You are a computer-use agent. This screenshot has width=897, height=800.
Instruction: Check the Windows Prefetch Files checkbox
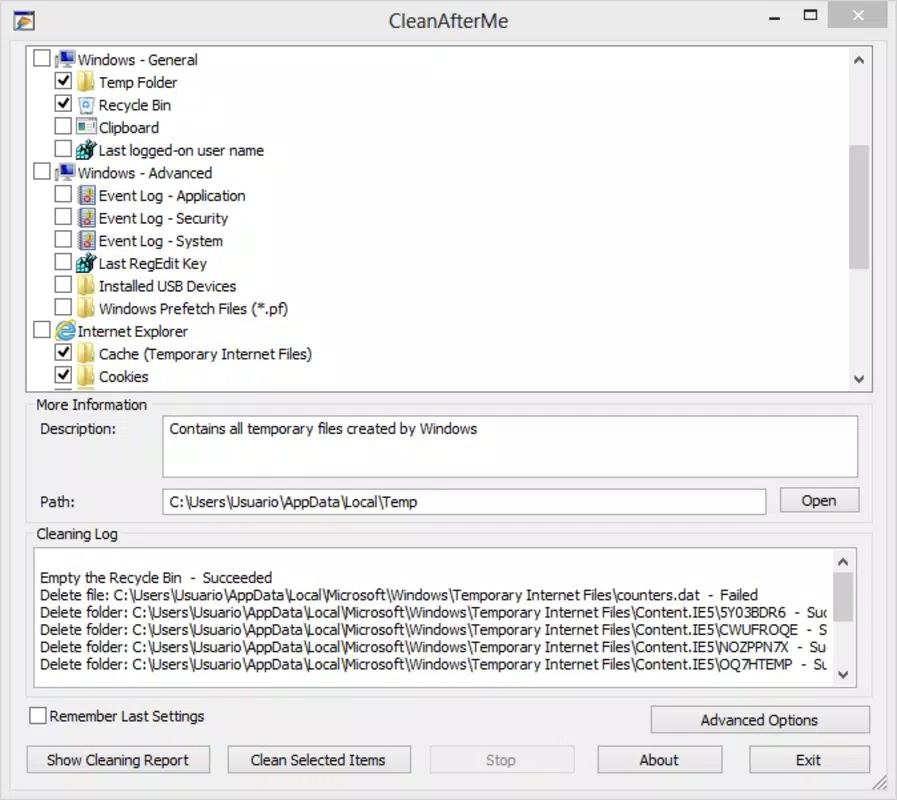pos(63,307)
